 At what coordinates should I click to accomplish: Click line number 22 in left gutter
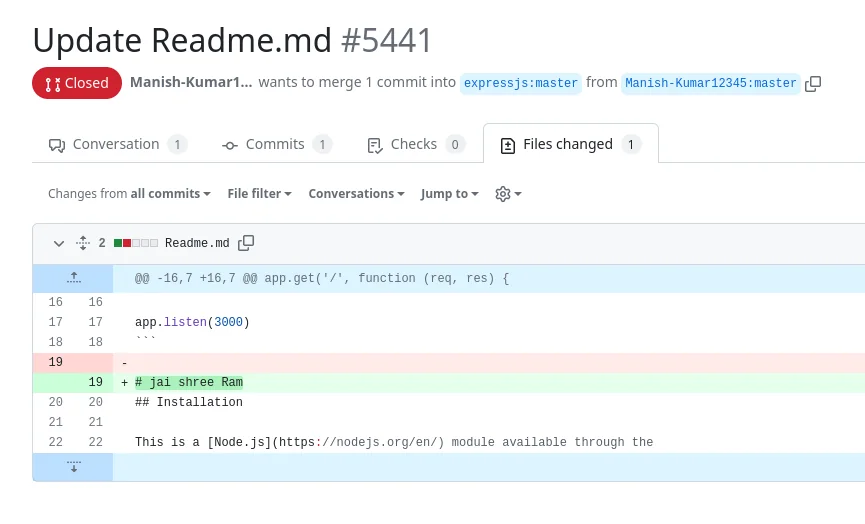point(55,442)
